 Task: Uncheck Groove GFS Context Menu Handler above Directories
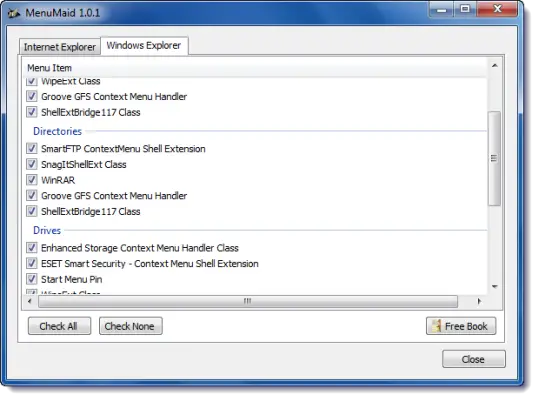click(32, 96)
